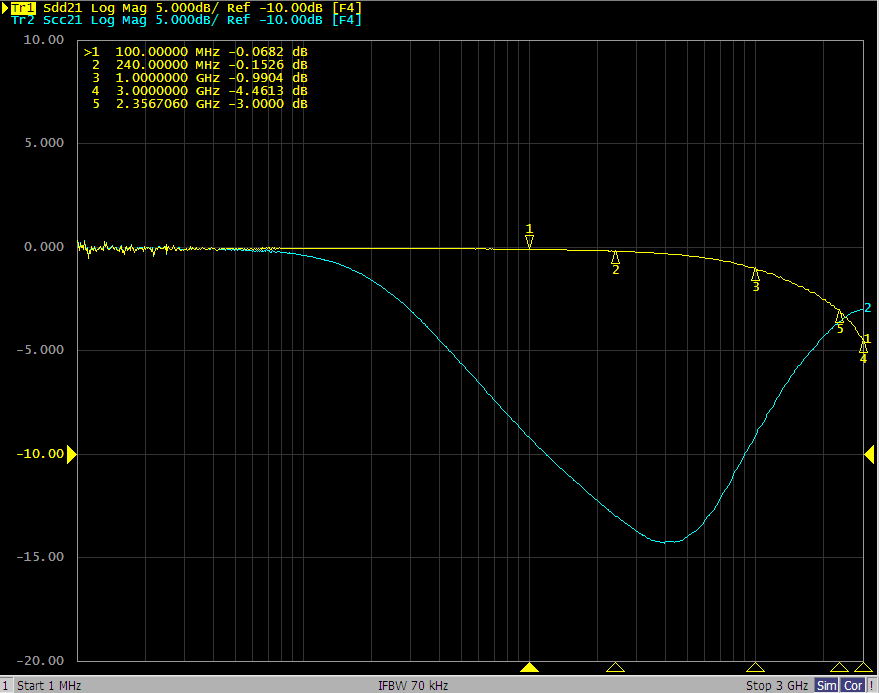This screenshot has height=693, width=879.
Task: Click the Stop 3 GHz field
Action: 776,685
